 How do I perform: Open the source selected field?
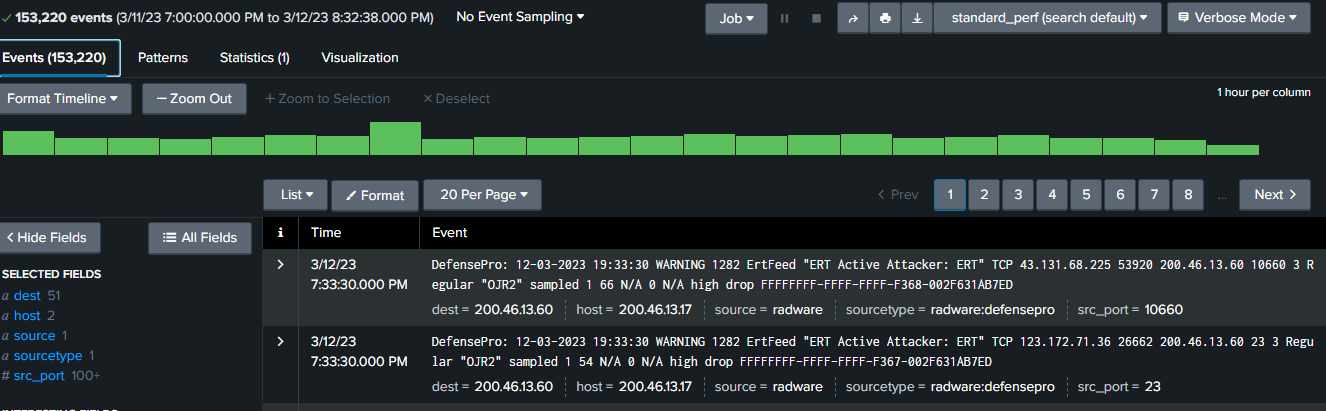[x=34, y=336]
